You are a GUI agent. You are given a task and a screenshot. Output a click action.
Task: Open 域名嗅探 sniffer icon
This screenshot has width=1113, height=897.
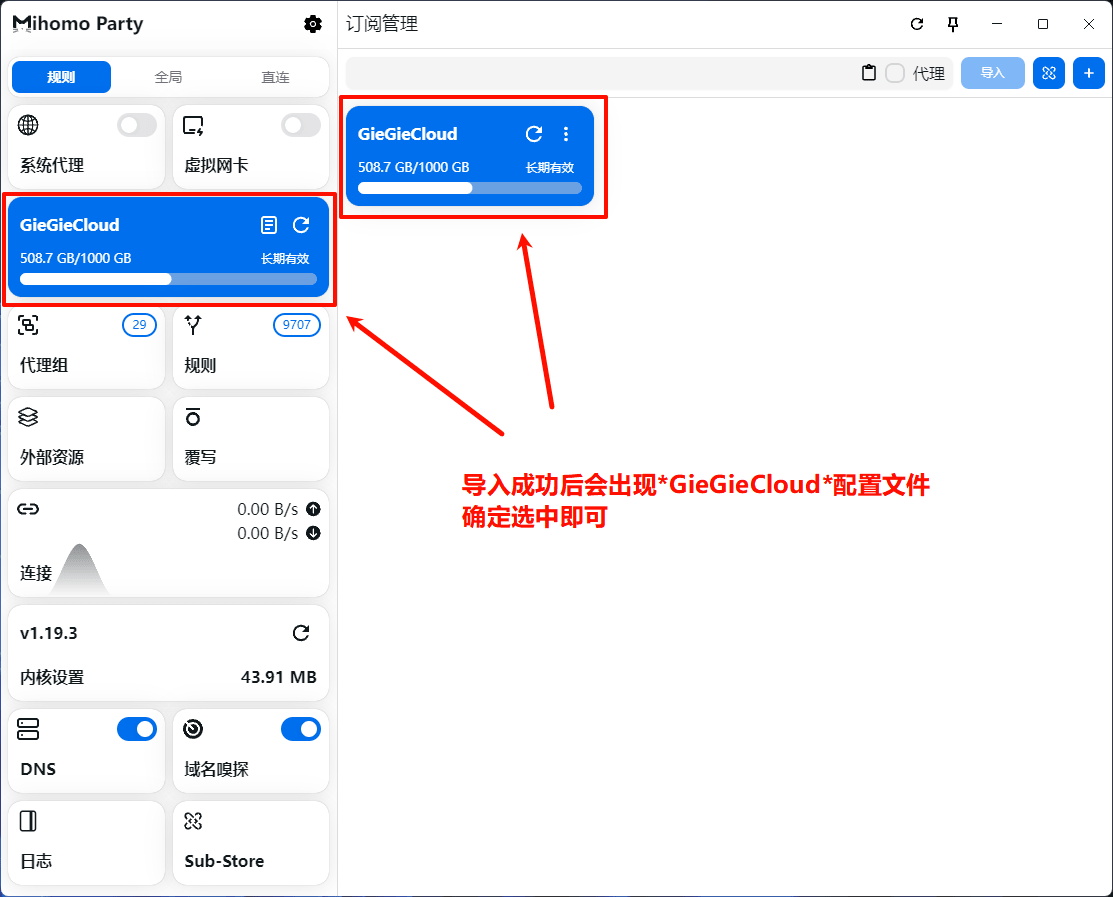coord(193,730)
